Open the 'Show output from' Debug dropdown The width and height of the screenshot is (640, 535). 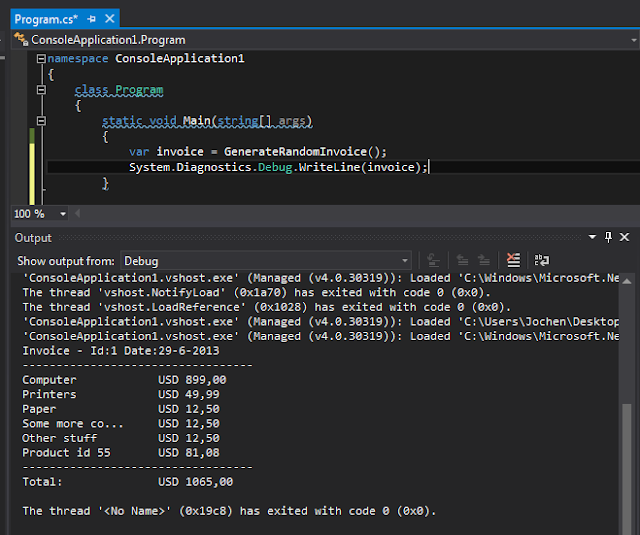[265, 260]
